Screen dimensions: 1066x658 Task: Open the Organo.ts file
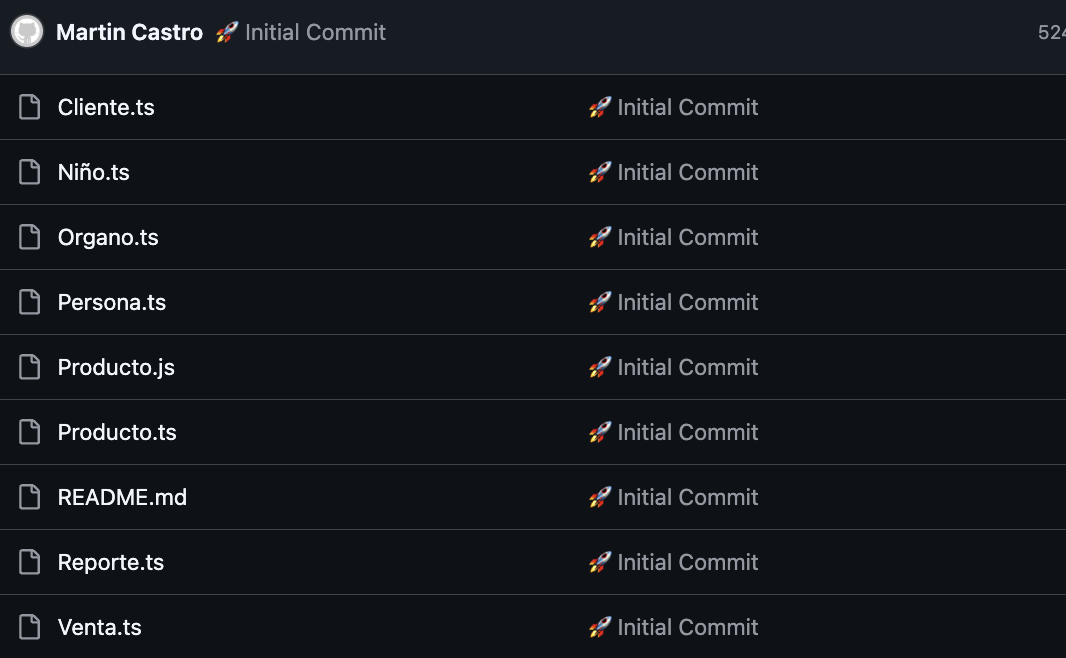click(x=108, y=237)
